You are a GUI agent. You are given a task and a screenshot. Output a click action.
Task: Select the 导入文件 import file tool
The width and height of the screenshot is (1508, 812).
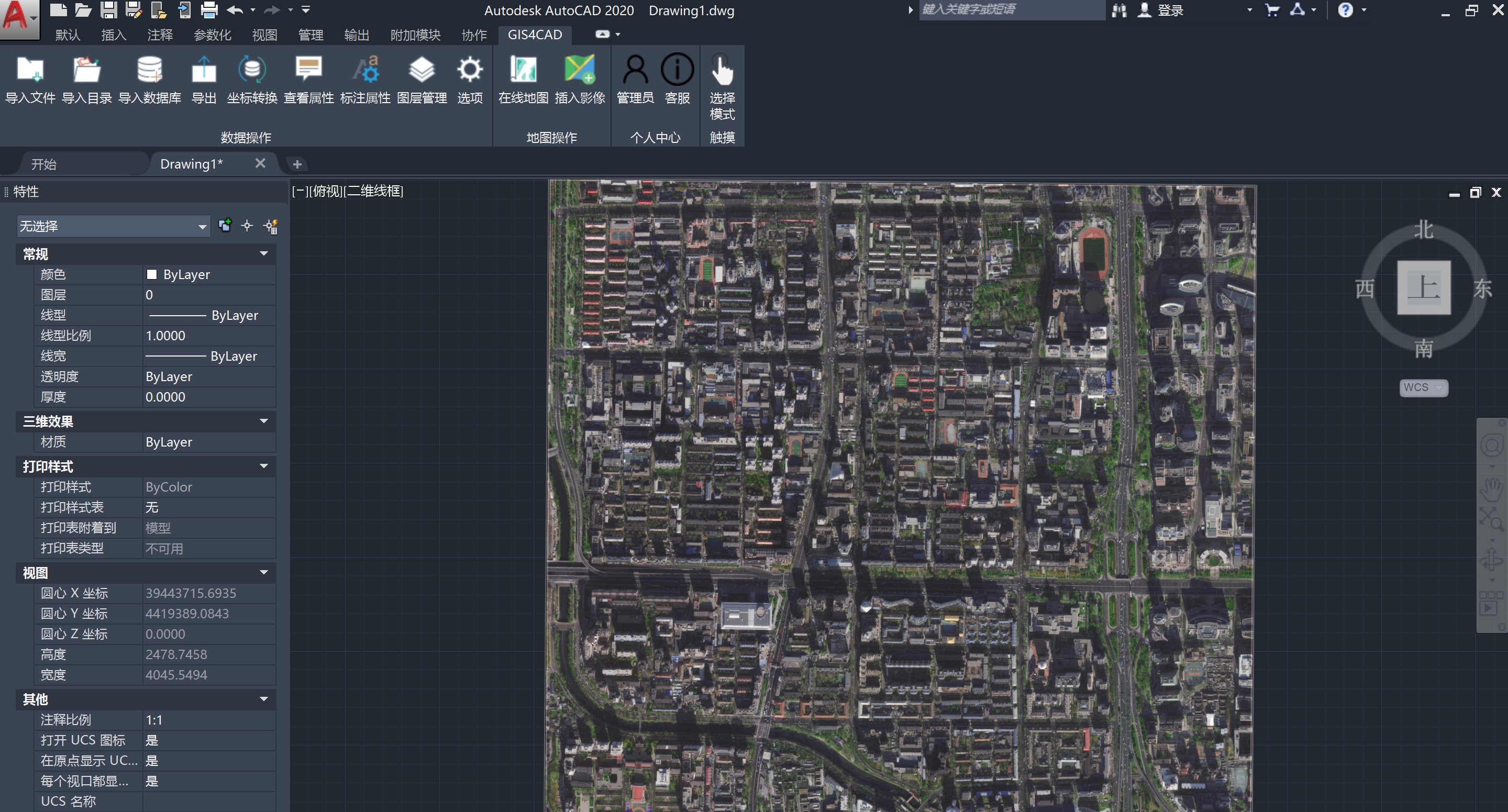(29, 79)
